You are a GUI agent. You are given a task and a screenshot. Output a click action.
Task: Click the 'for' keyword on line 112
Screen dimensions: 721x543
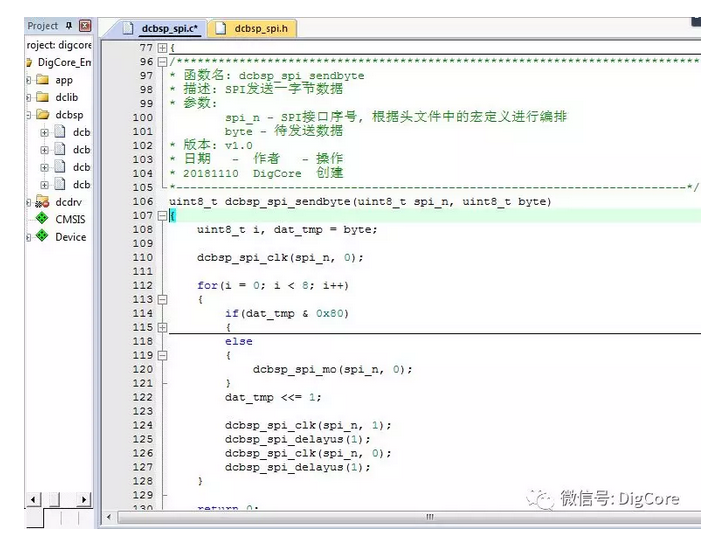(207, 286)
